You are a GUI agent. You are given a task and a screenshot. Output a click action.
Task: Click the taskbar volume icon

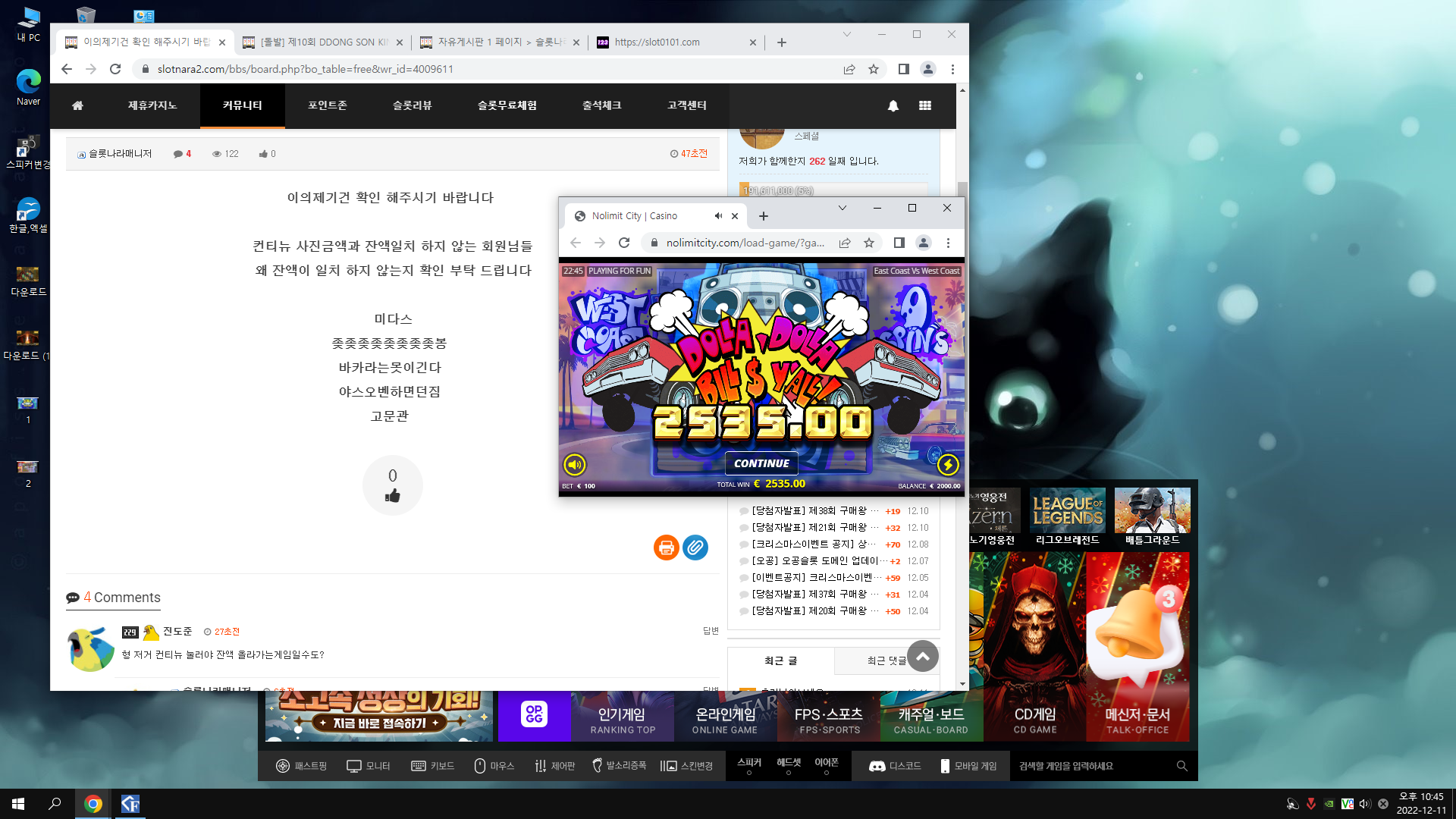[x=1365, y=804]
